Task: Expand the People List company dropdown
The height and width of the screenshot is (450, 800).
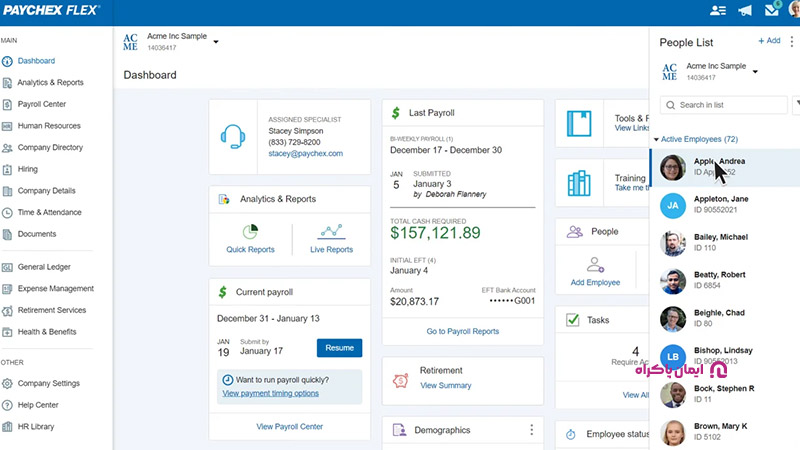Action: (x=755, y=71)
